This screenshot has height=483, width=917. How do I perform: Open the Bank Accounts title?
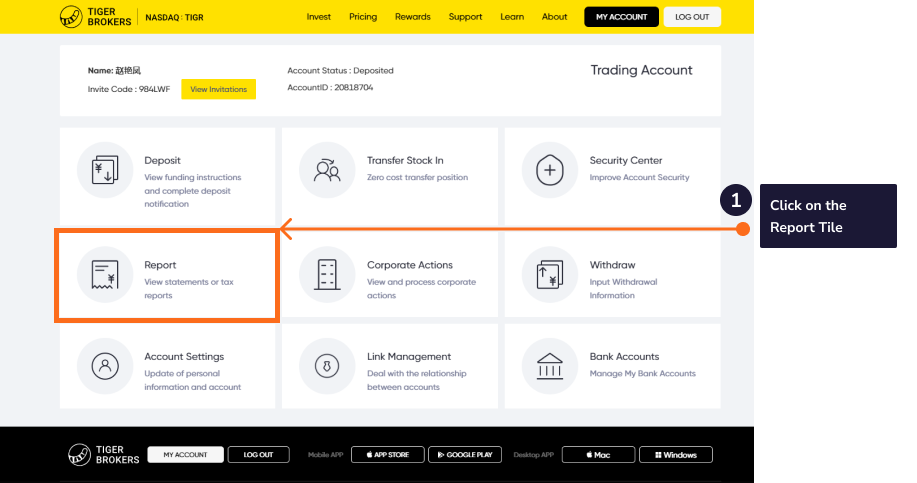click(x=624, y=357)
